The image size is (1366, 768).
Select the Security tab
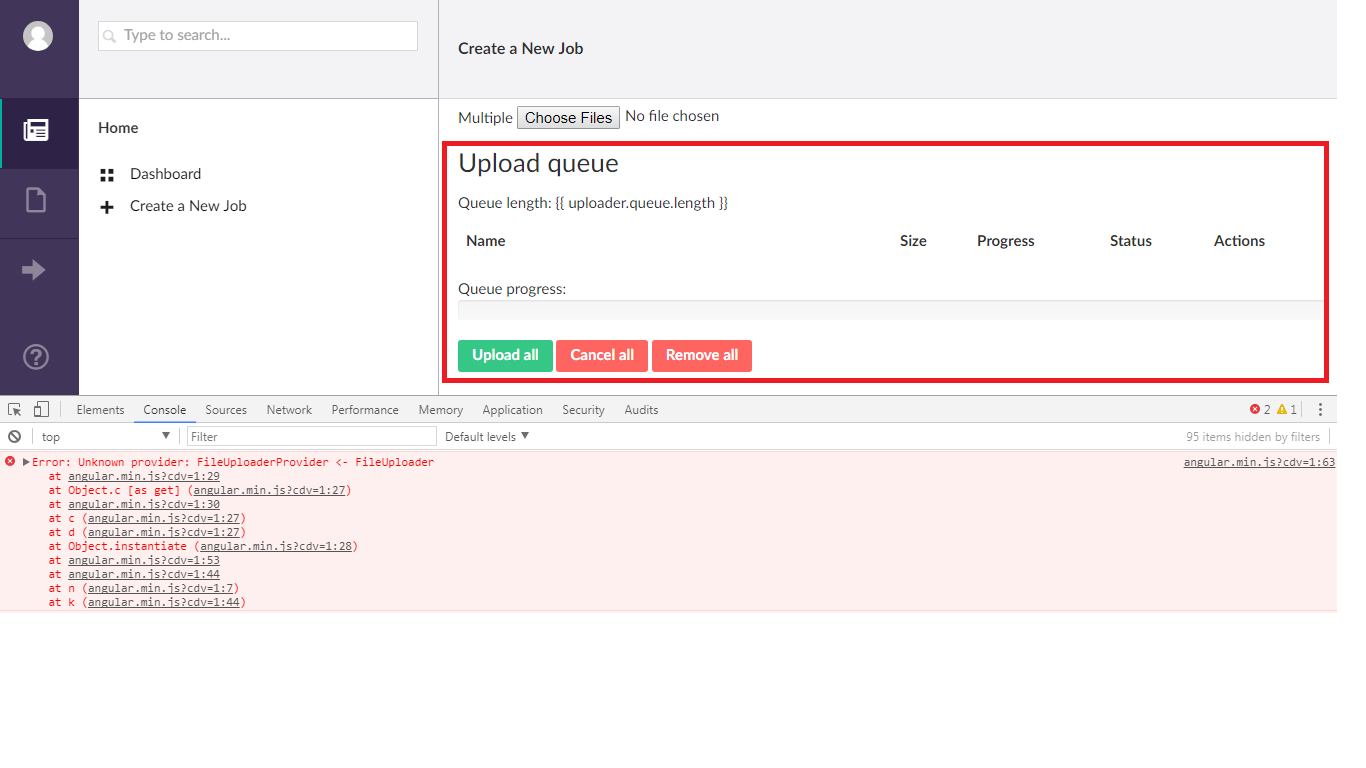pyautogui.click(x=583, y=409)
